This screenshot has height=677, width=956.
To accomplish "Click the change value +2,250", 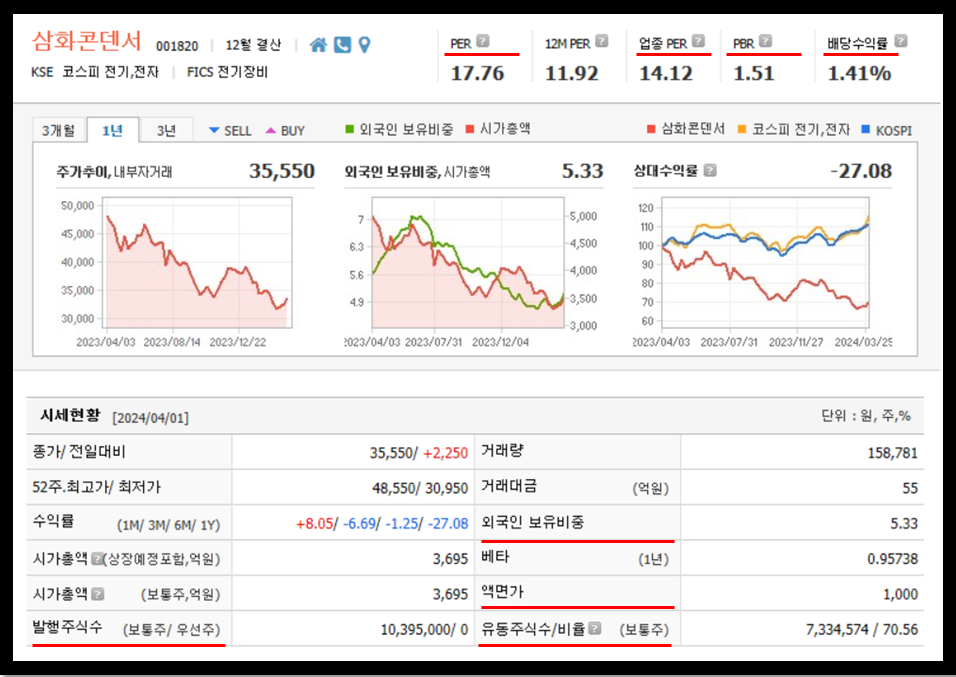I will pyautogui.click(x=445, y=453).
